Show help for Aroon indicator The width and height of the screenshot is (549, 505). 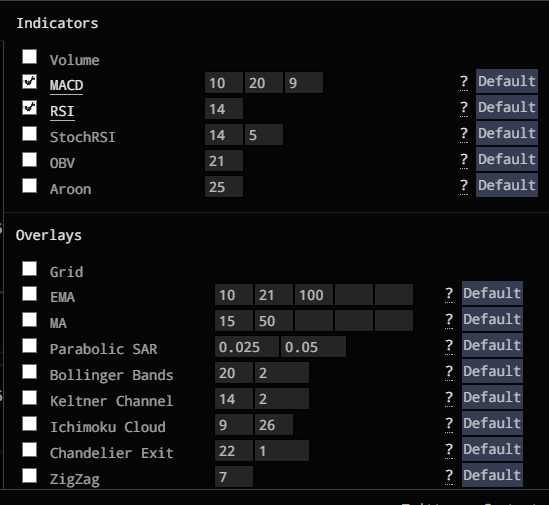[464, 186]
